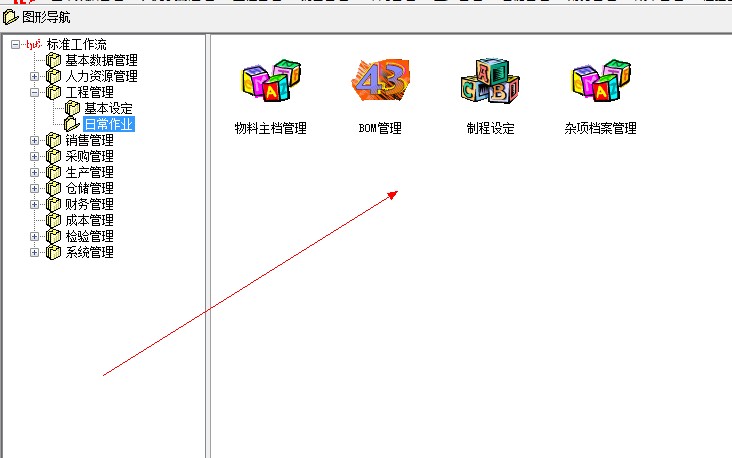Screen dimensions: 732x458
Task: Click folder icon next to 基本设定
Action: tap(72, 108)
